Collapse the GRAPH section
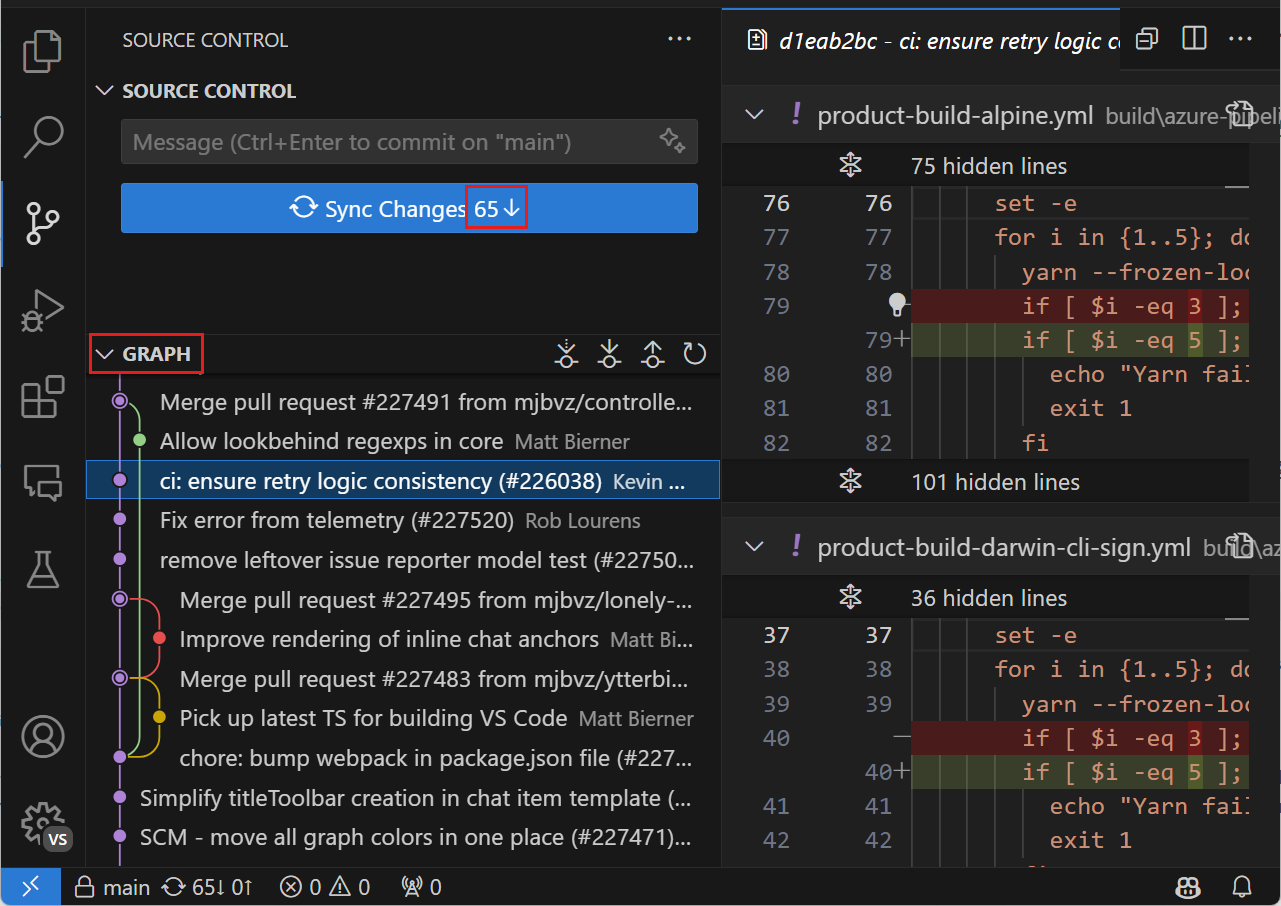 pos(105,353)
